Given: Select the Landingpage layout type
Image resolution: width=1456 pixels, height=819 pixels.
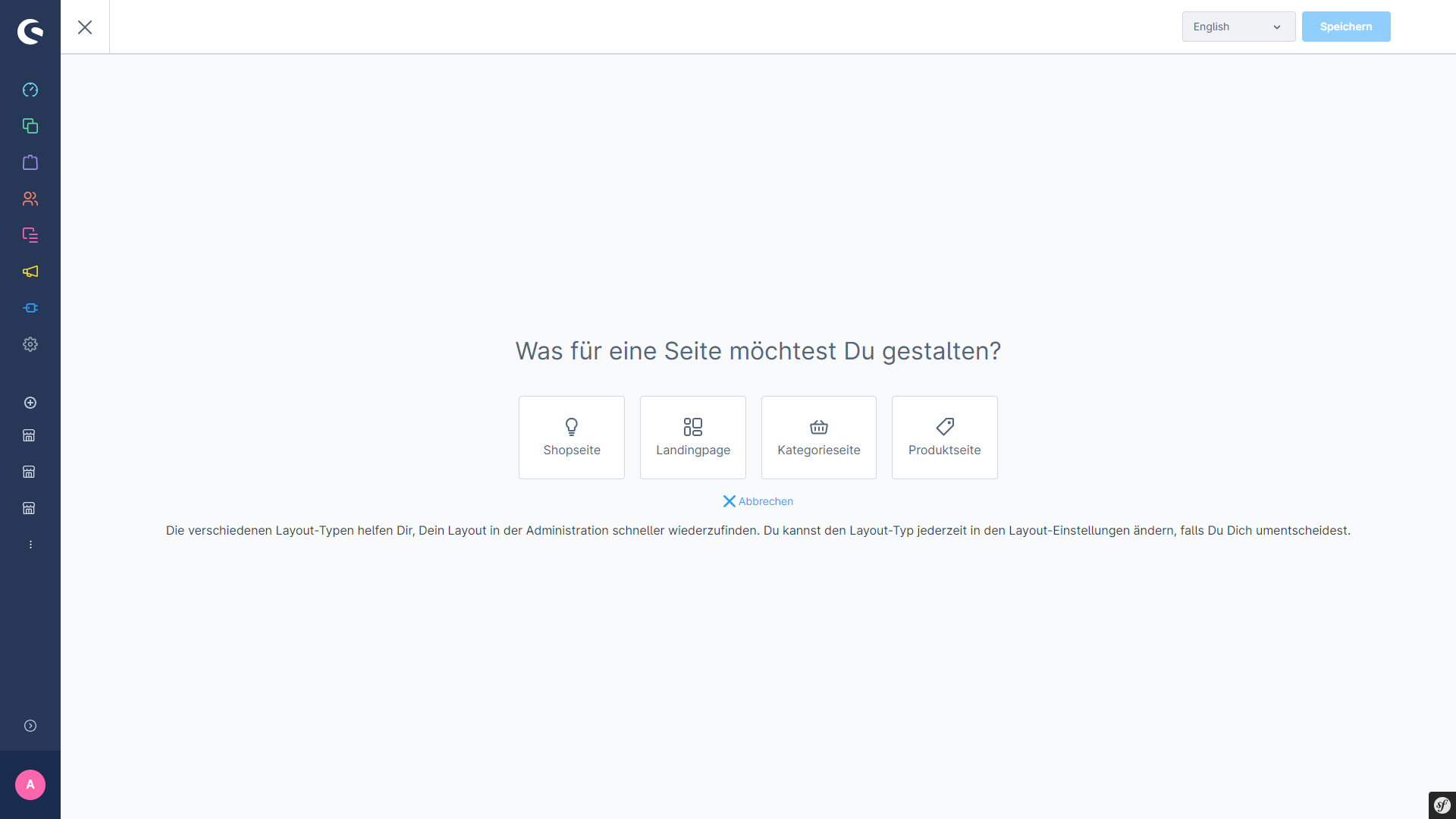Looking at the screenshot, I should [693, 437].
